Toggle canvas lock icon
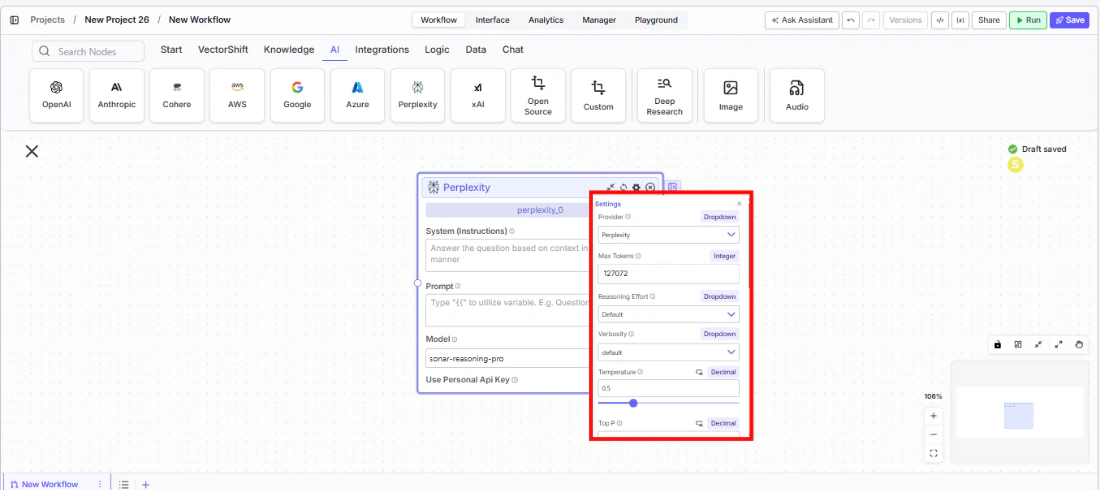Screen dimensions: 1100x490 pyautogui.click(x=997, y=345)
